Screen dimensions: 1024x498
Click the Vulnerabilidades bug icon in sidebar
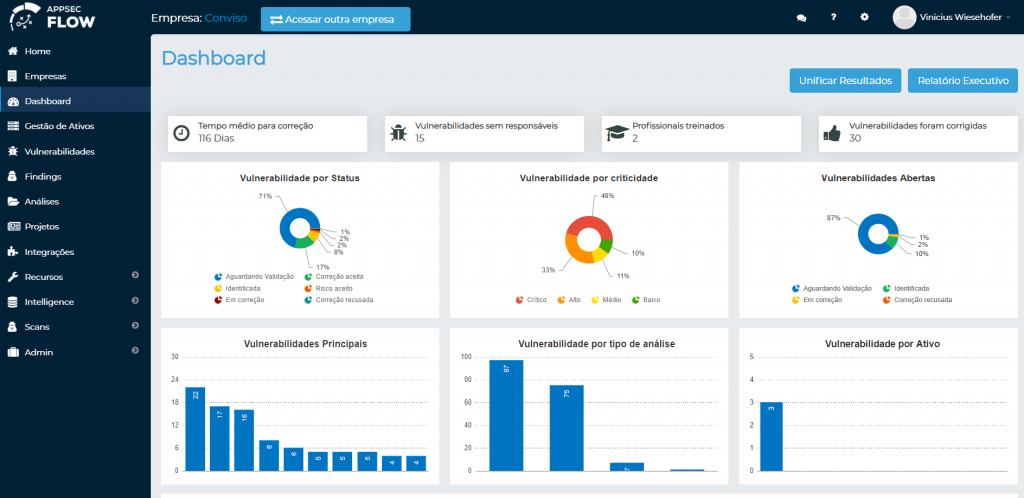click(x=12, y=151)
